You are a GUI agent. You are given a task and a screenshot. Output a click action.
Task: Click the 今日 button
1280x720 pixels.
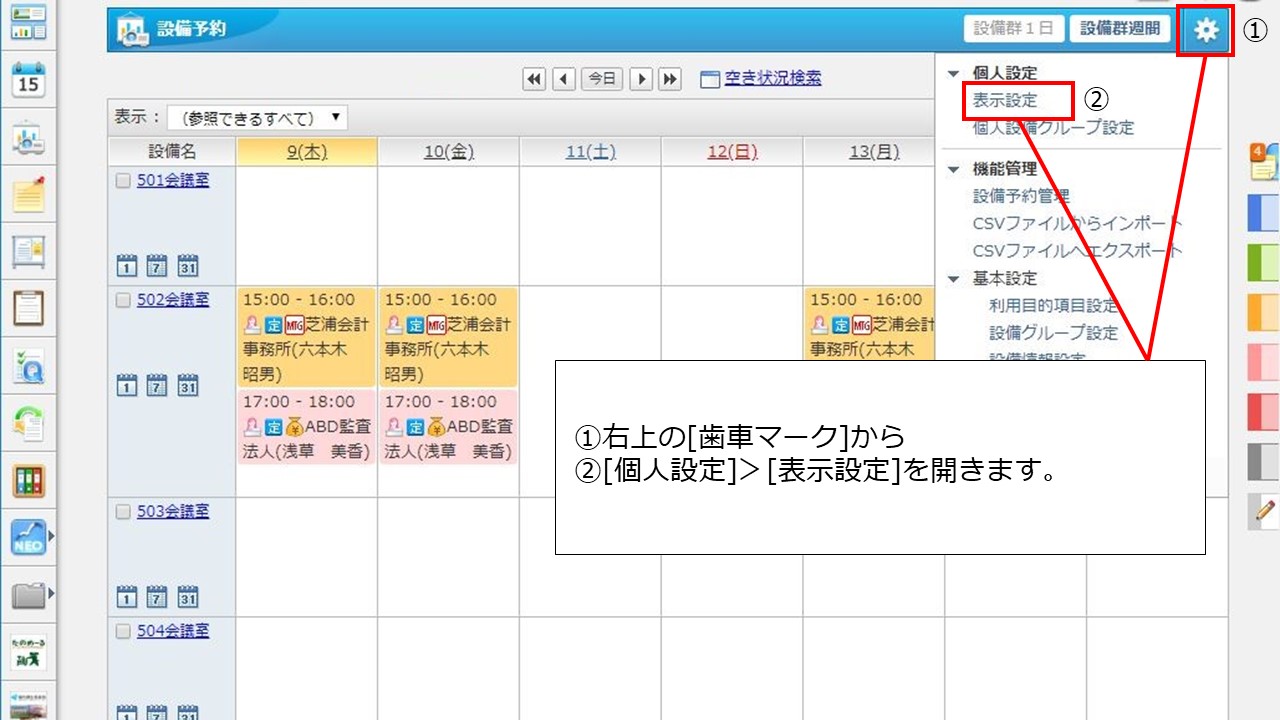(x=602, y=79)
